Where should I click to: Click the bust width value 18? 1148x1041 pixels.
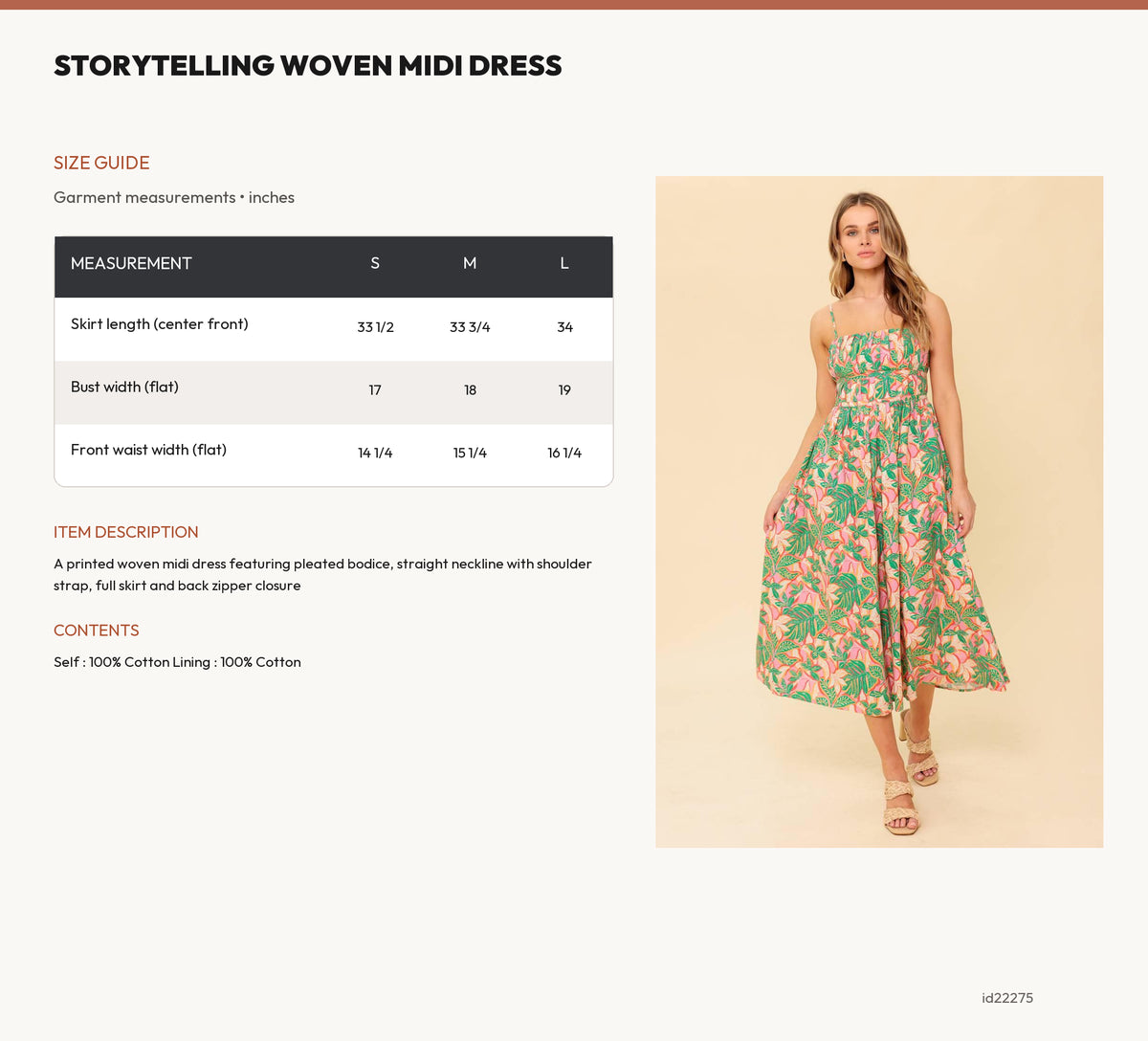(x=470, y=390)
